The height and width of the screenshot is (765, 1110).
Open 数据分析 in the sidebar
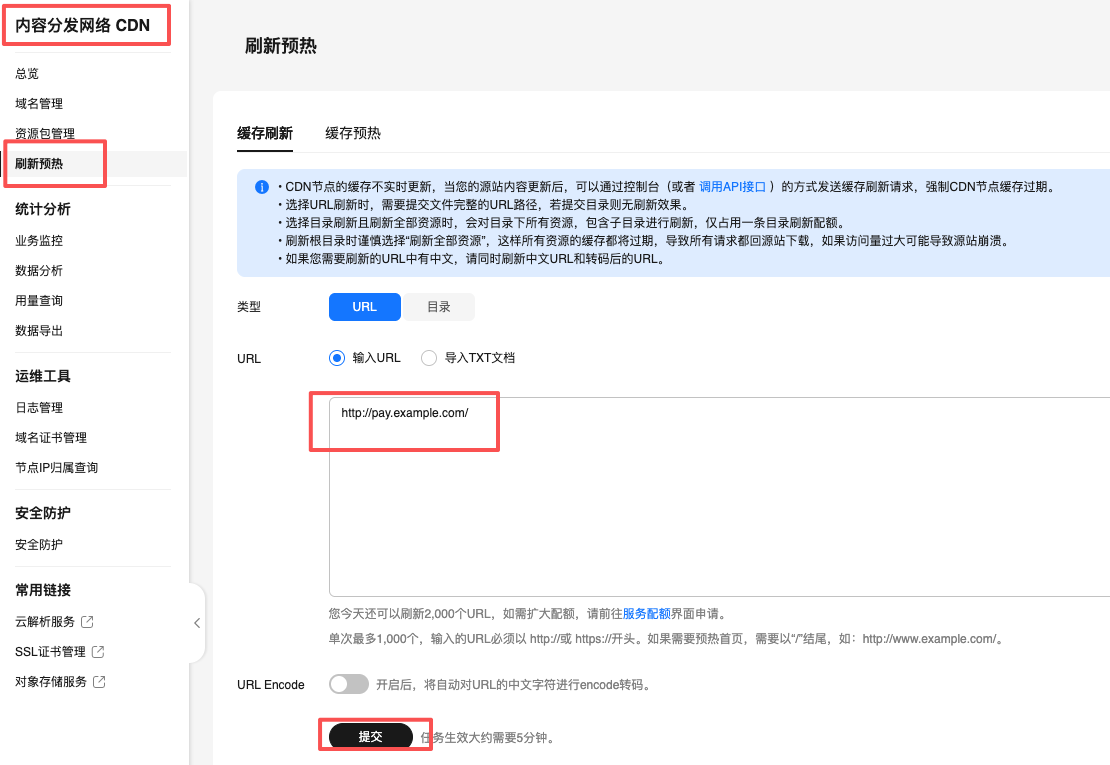(x=39, y=270)
